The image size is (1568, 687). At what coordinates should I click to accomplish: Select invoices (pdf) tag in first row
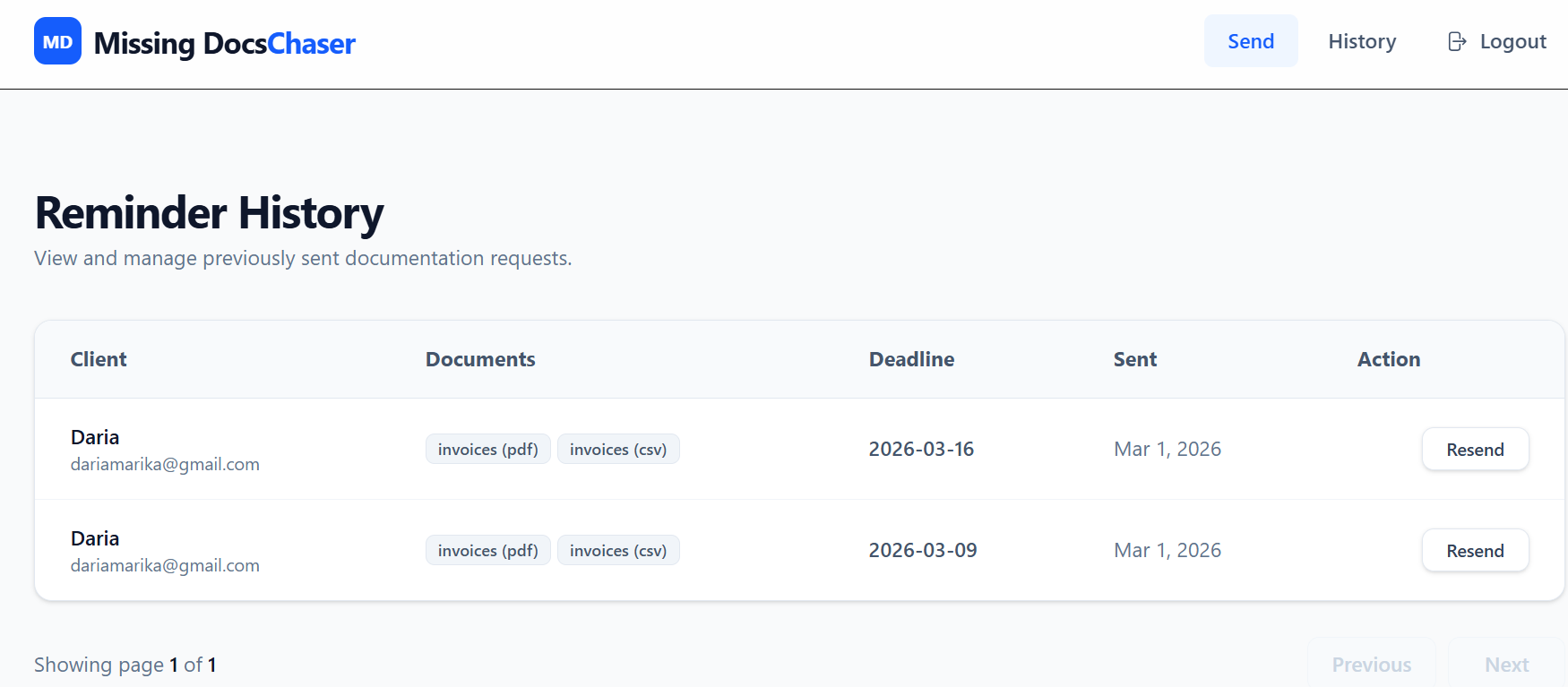coord(487,450)
